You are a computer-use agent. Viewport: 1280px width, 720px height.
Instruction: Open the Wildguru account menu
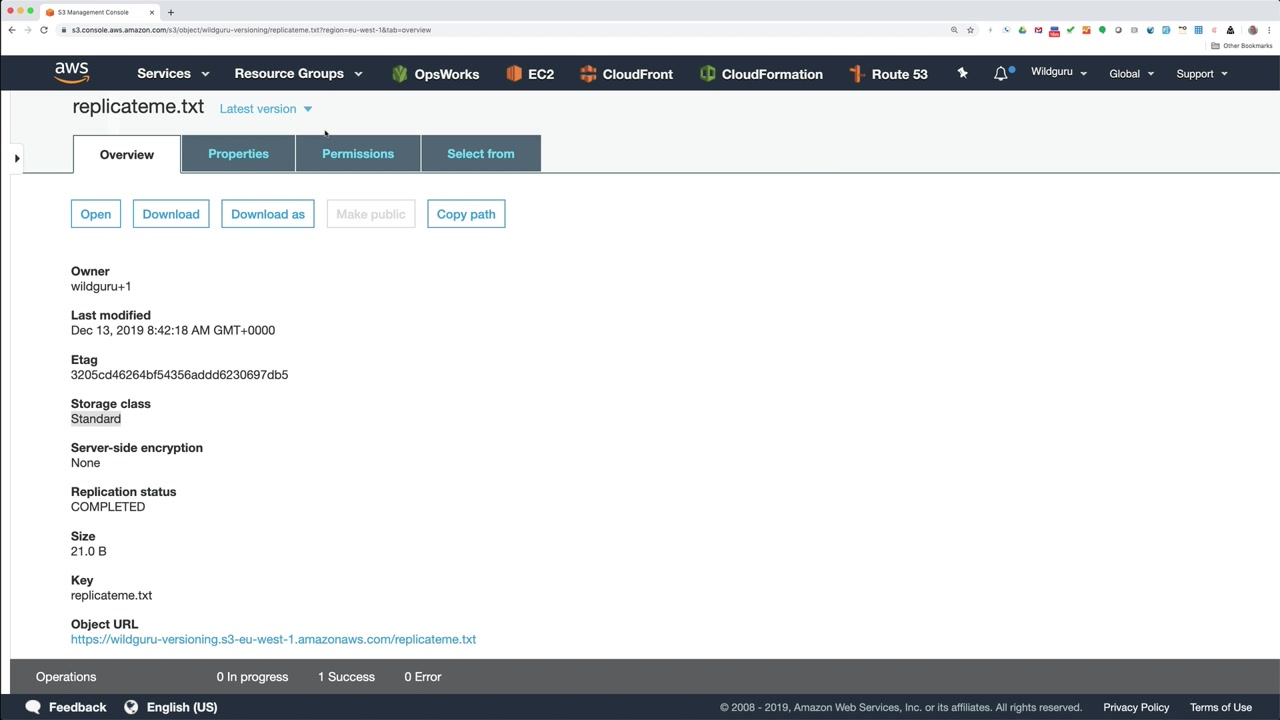point(1059,73)
